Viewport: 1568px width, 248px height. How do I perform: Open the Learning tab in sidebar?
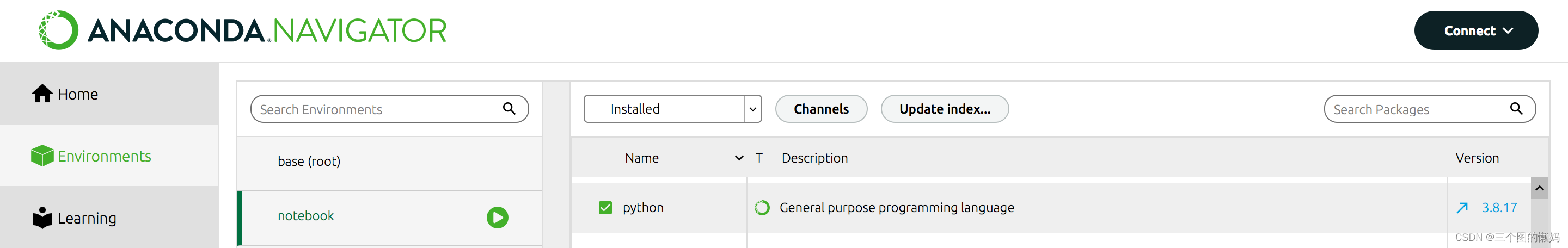coord(87,218)
